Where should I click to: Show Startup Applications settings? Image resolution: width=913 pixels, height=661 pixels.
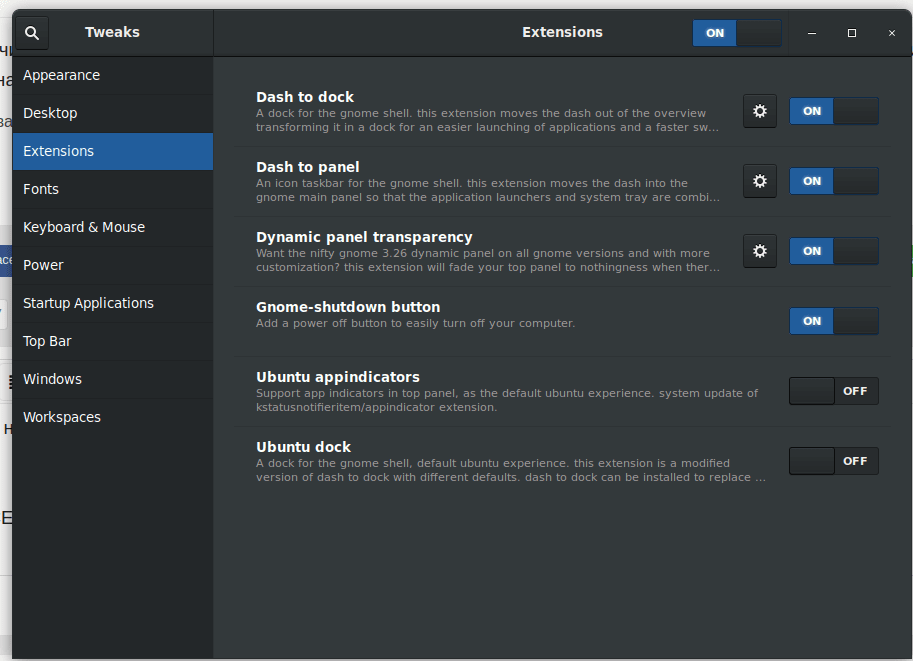(x=113, y=303)
